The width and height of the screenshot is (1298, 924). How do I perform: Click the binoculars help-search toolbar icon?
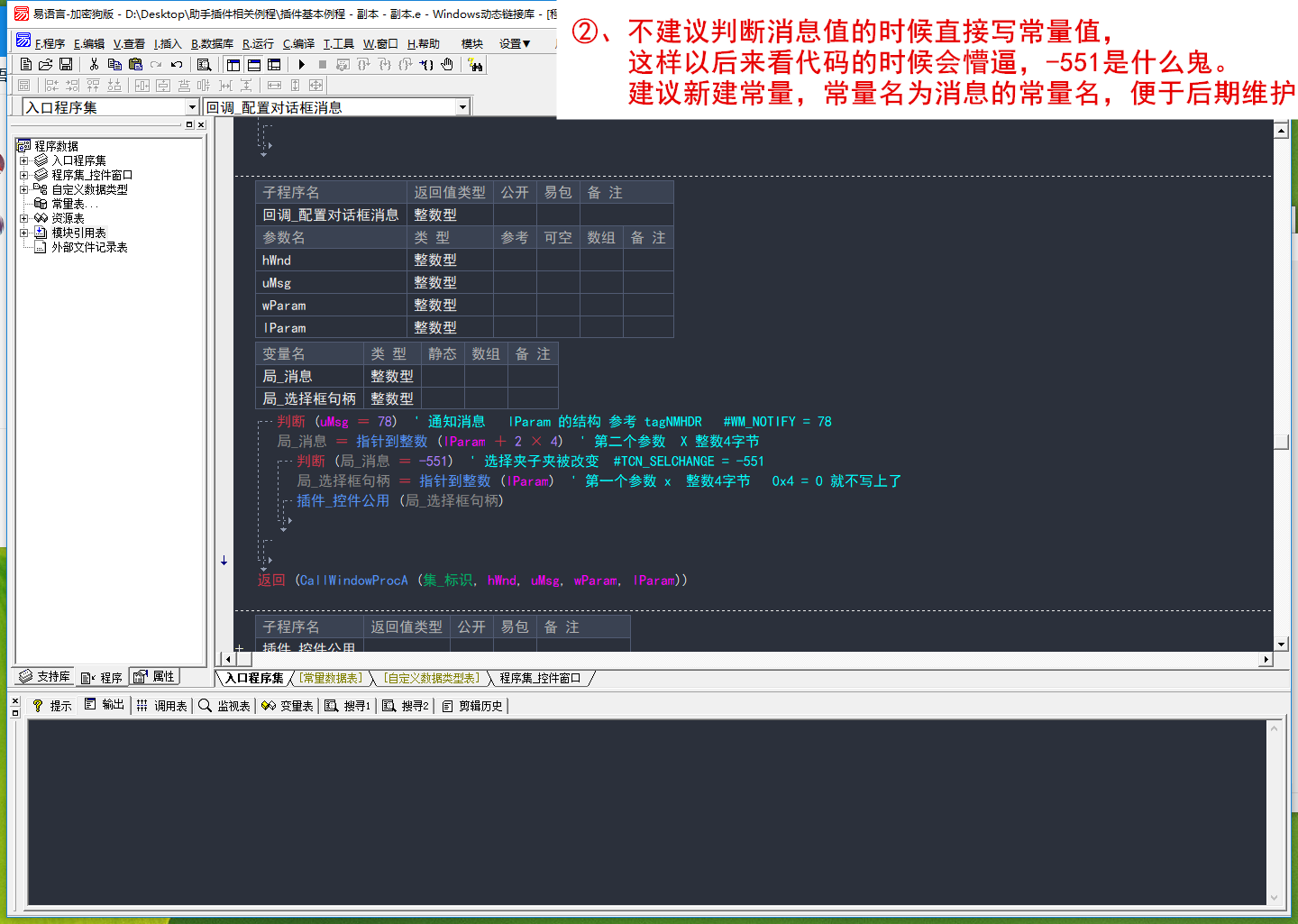coord(475,65)
